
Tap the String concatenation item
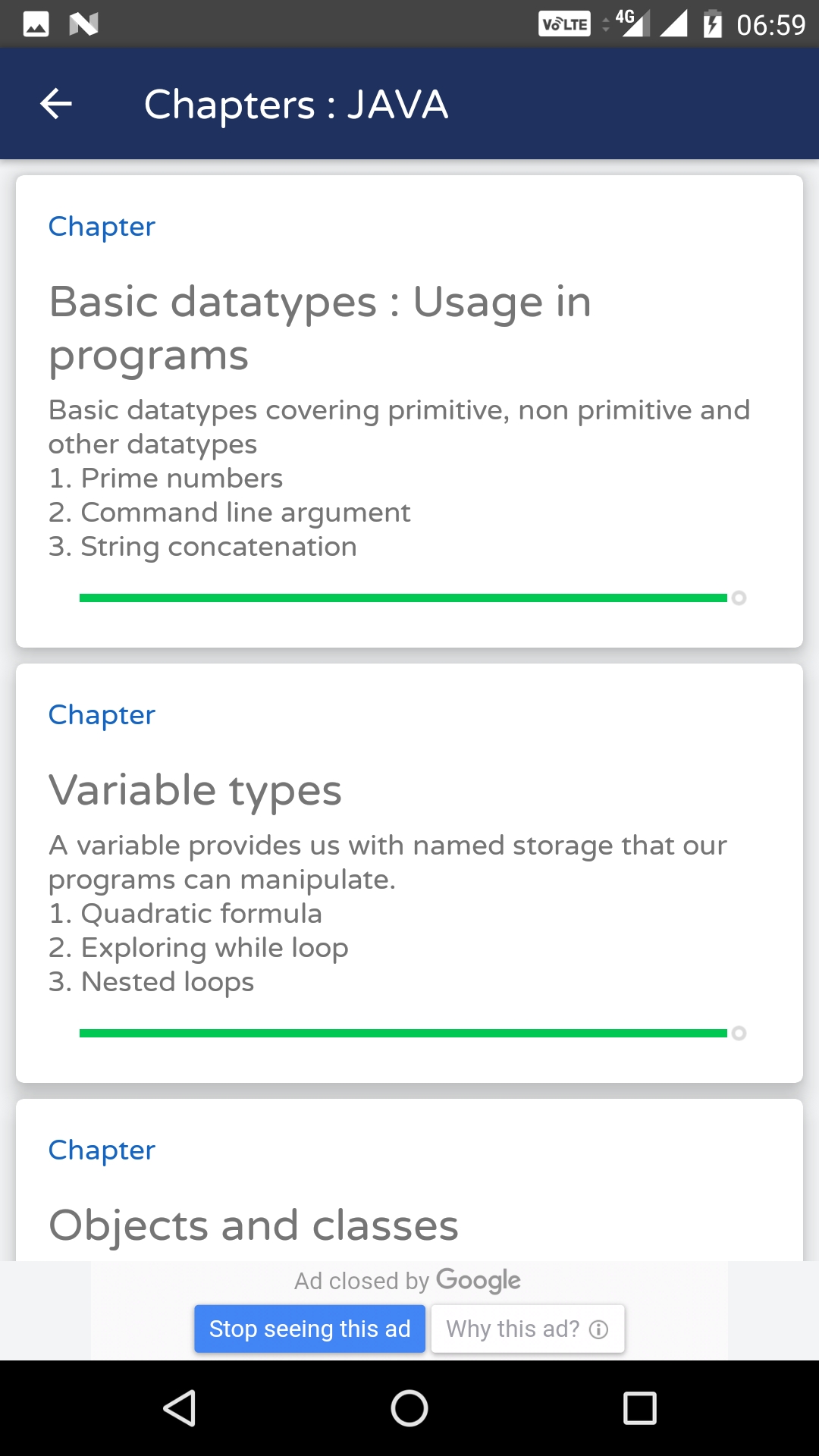click(x=203, y=547)
